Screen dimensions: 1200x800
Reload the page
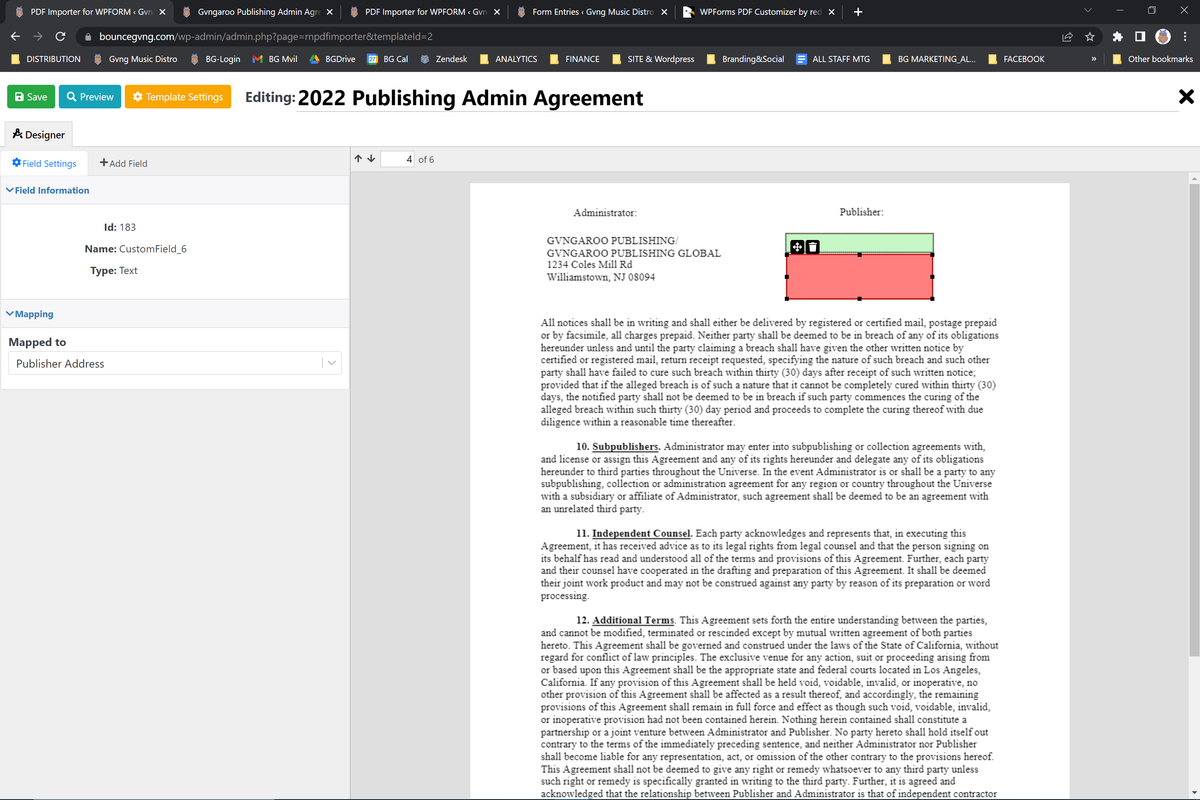click(x=61, y=37)
